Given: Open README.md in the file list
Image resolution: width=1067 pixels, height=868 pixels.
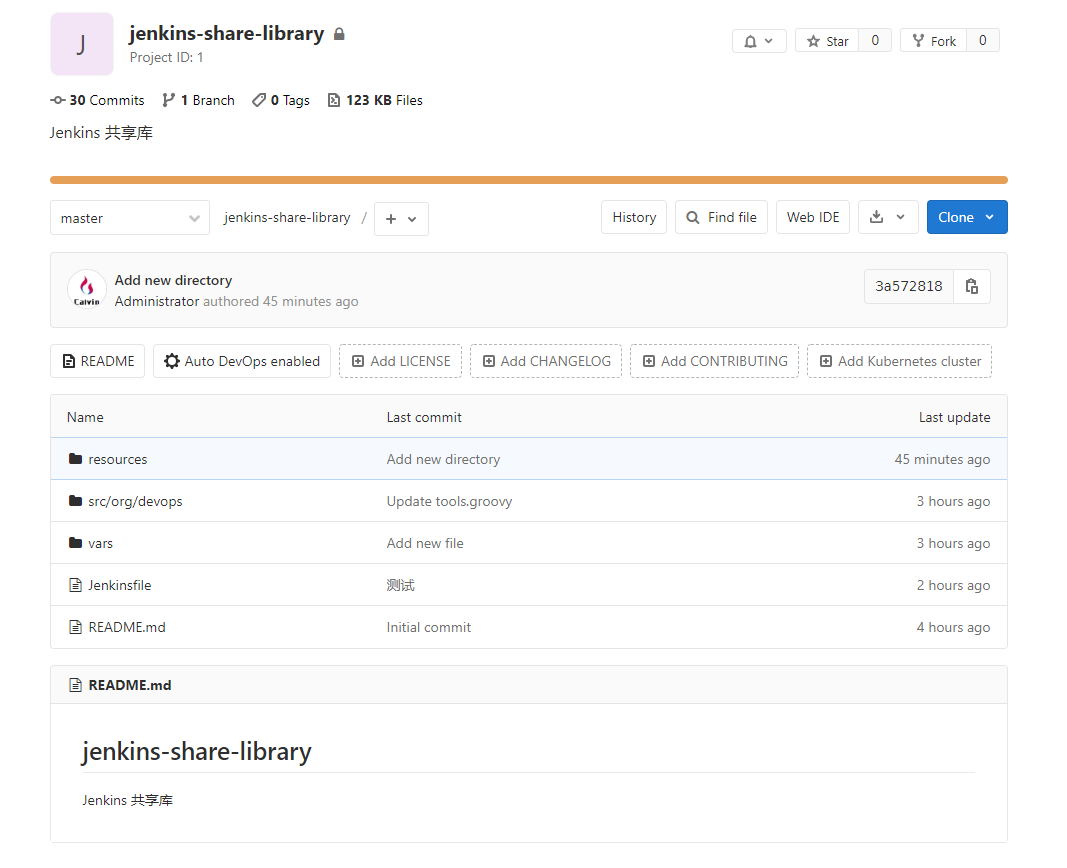Looking at the screenshot, I should pyautogui.click(x=127, y=627).
